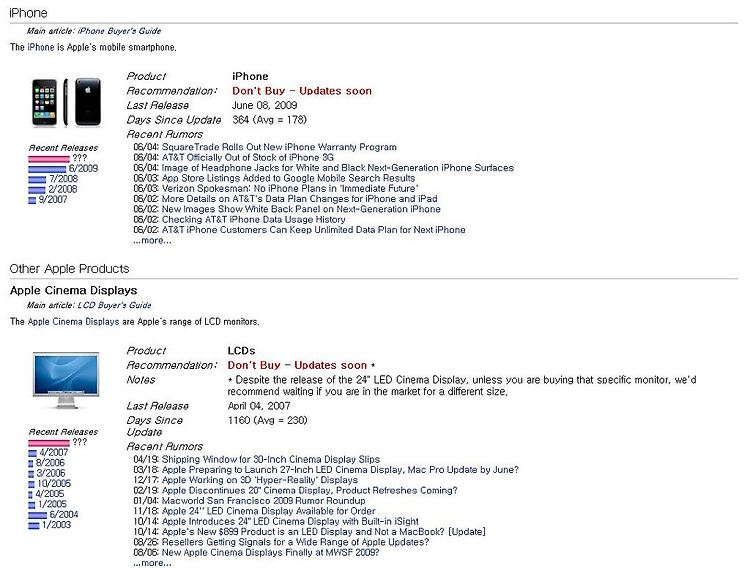The image size is (750, 568).
Task: Open New Apple Cinema Displays Finally at MWSF 2009
Action: 270,553
